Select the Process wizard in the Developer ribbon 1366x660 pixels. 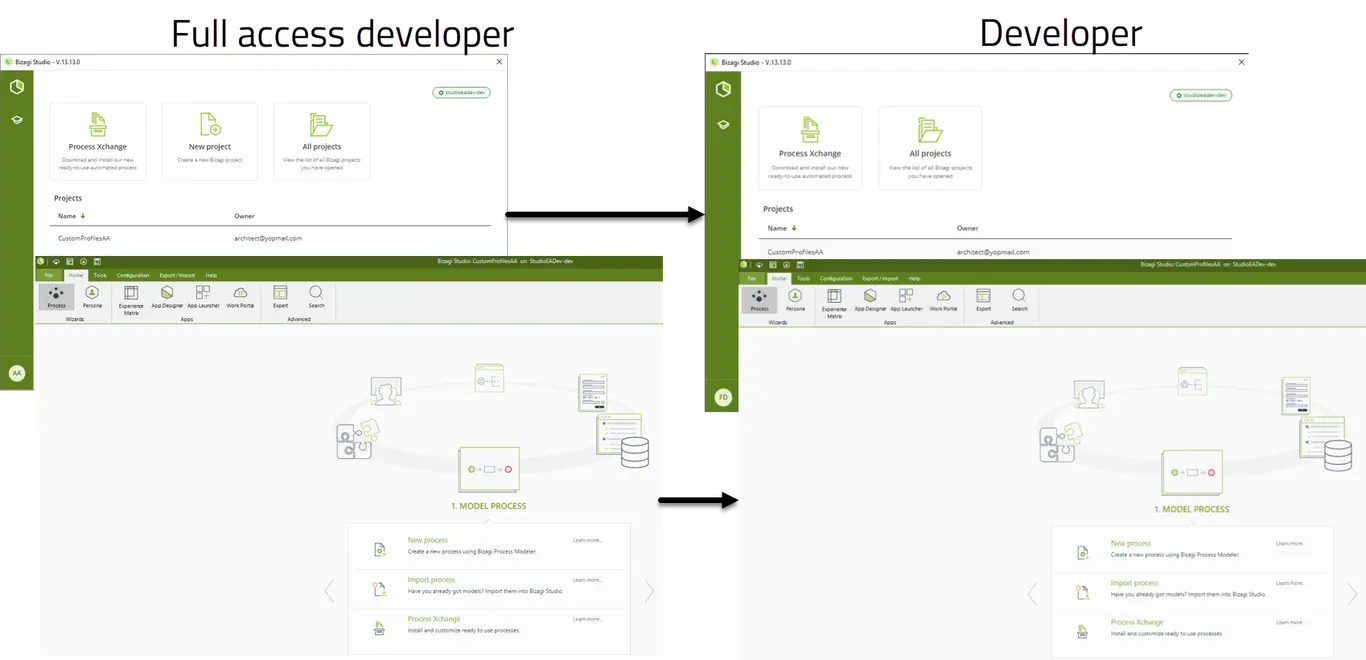coord(759,300)
